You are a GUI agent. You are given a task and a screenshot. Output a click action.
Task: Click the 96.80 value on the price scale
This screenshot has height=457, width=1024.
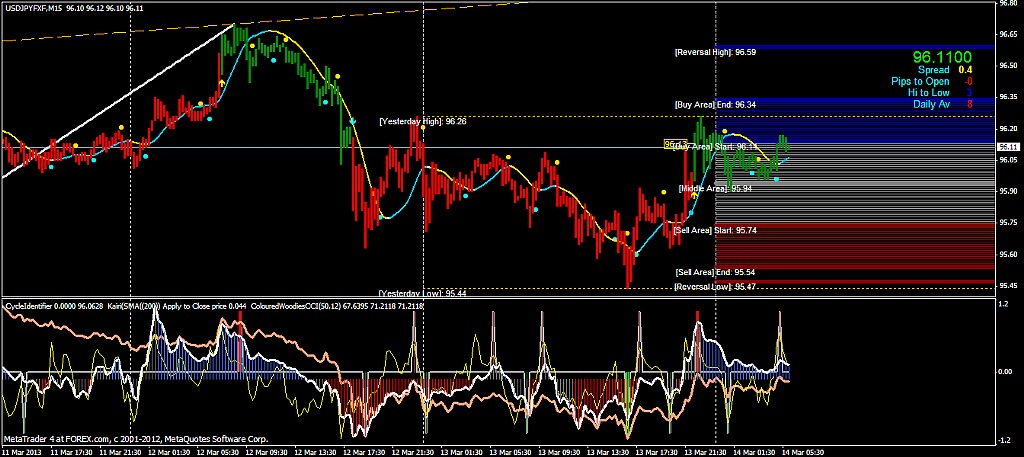tap(1008, 3)
